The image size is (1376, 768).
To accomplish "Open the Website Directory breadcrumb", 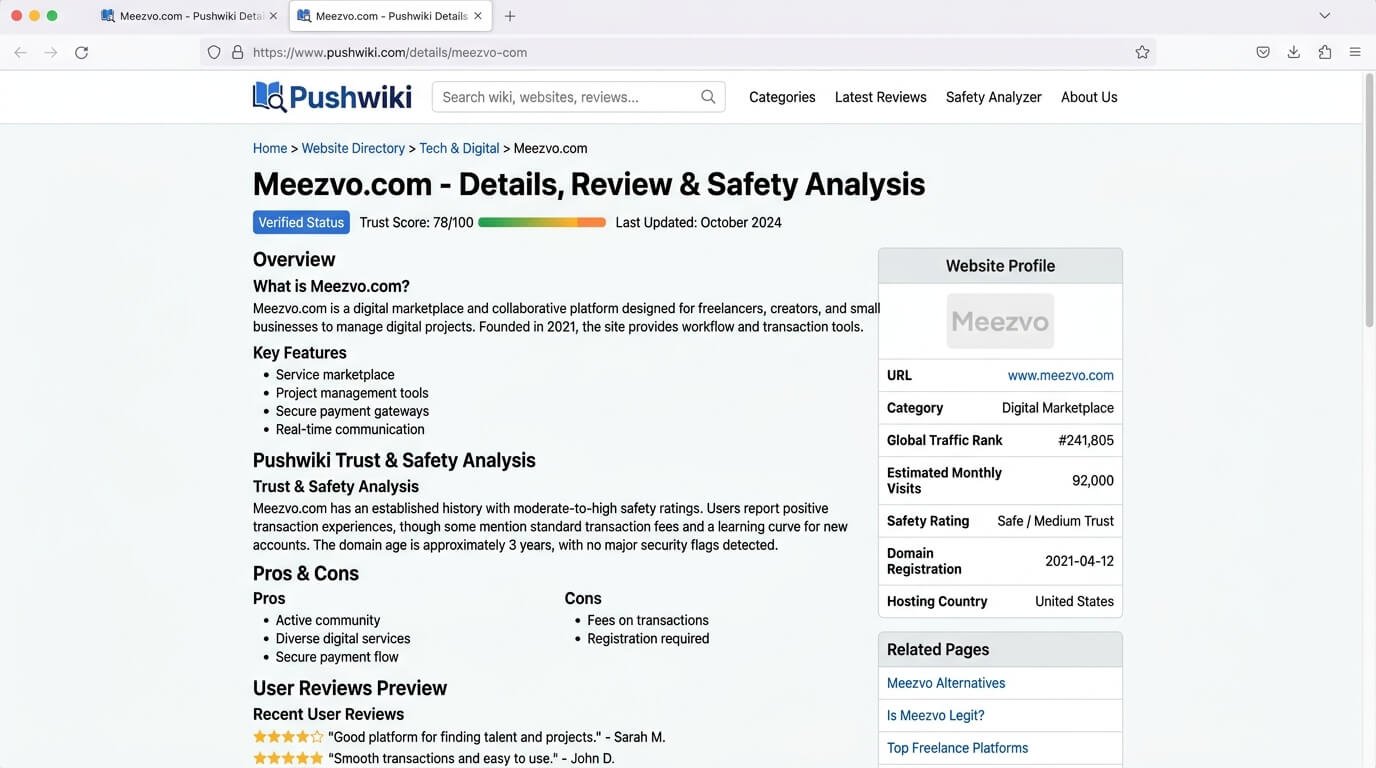I will click(353, 148).
